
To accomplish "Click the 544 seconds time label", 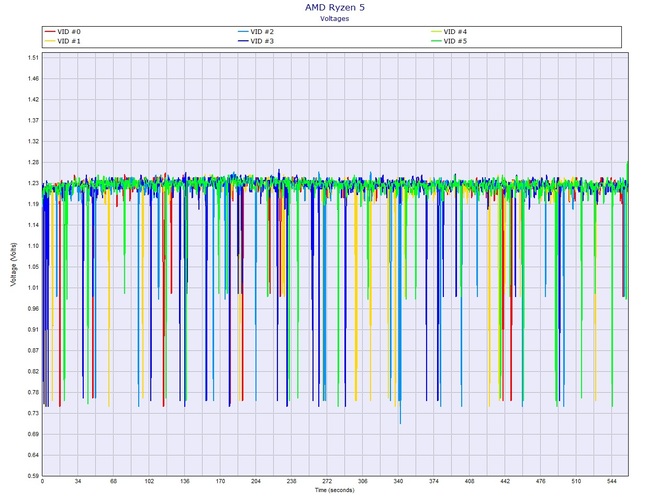I will (612, 481).
